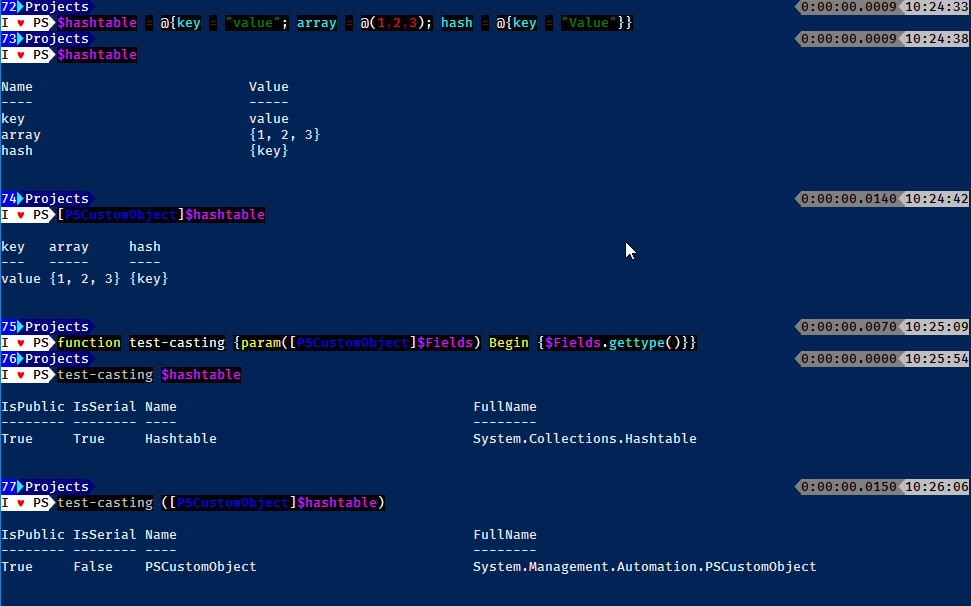Click the elapsed time 0:00:00.0000

pyautogui.click(x=848, y=358)
